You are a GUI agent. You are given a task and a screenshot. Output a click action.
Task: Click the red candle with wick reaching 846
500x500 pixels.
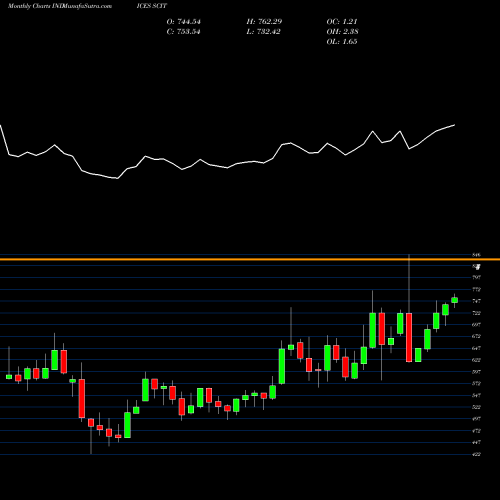(x=409, y=337)
